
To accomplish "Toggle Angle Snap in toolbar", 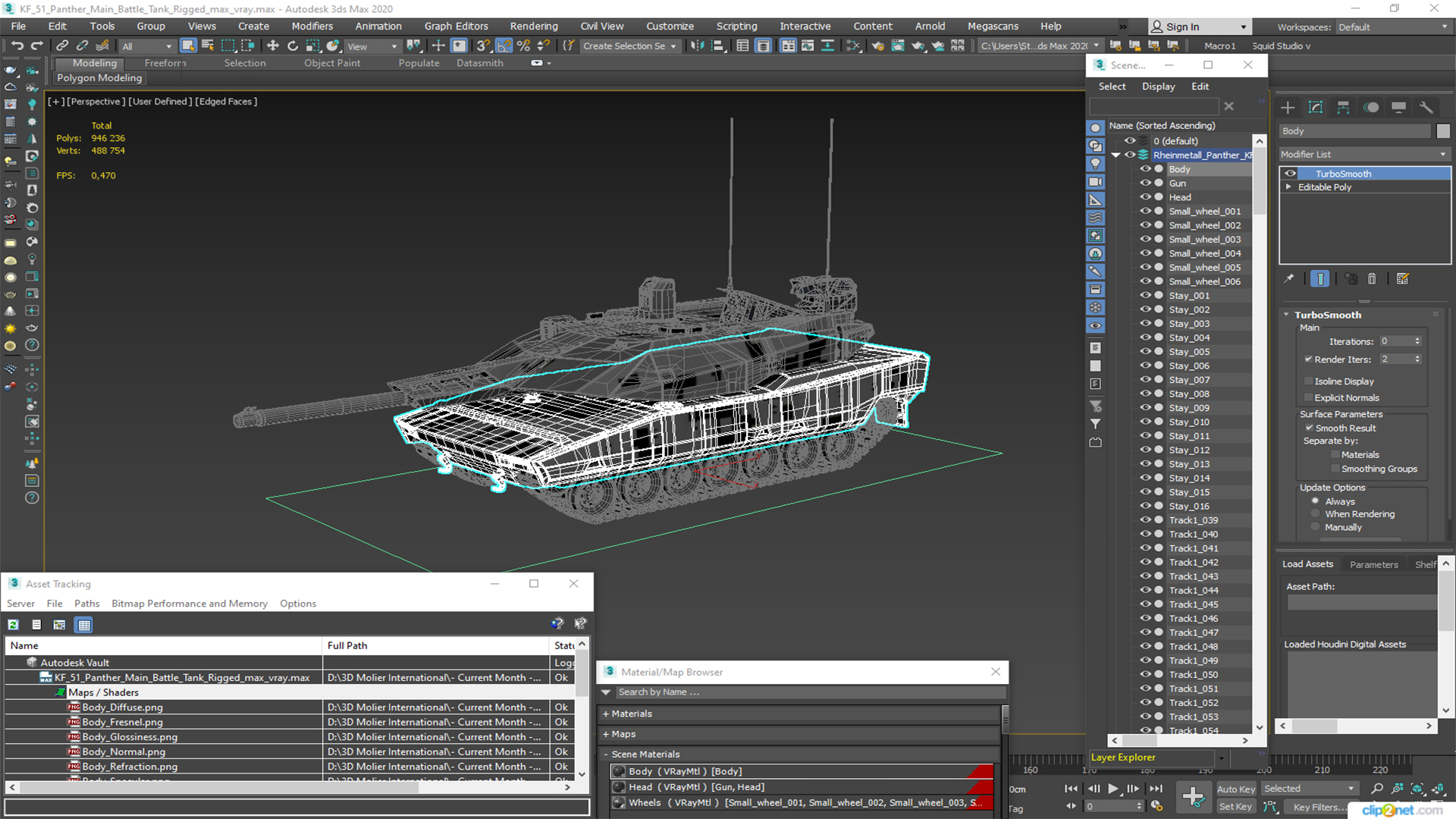I will (x=504, y=46).
